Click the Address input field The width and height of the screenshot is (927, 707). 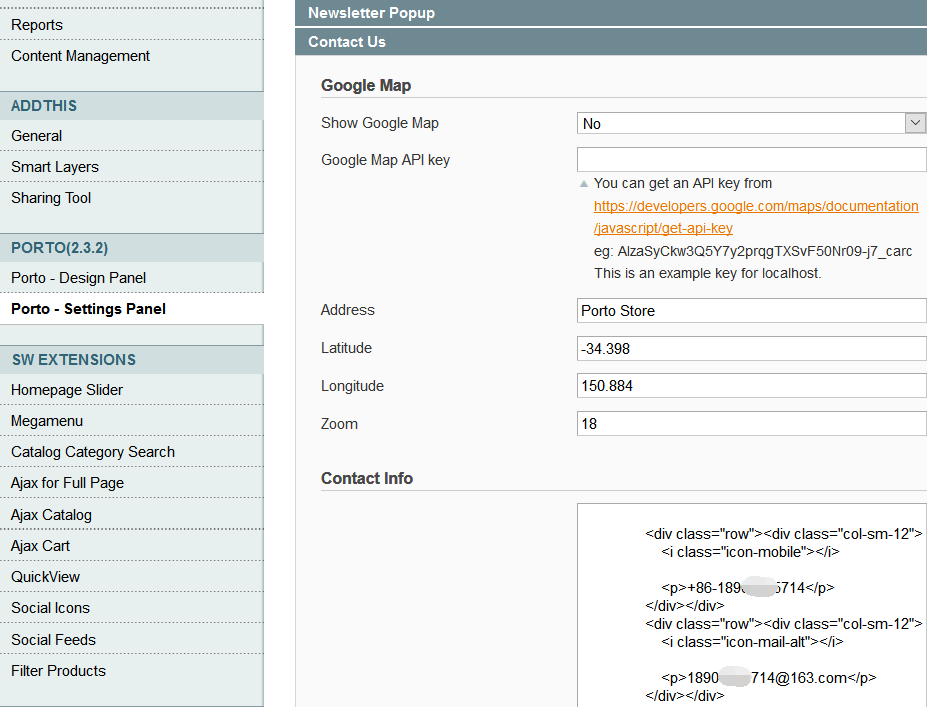point(751,311)
